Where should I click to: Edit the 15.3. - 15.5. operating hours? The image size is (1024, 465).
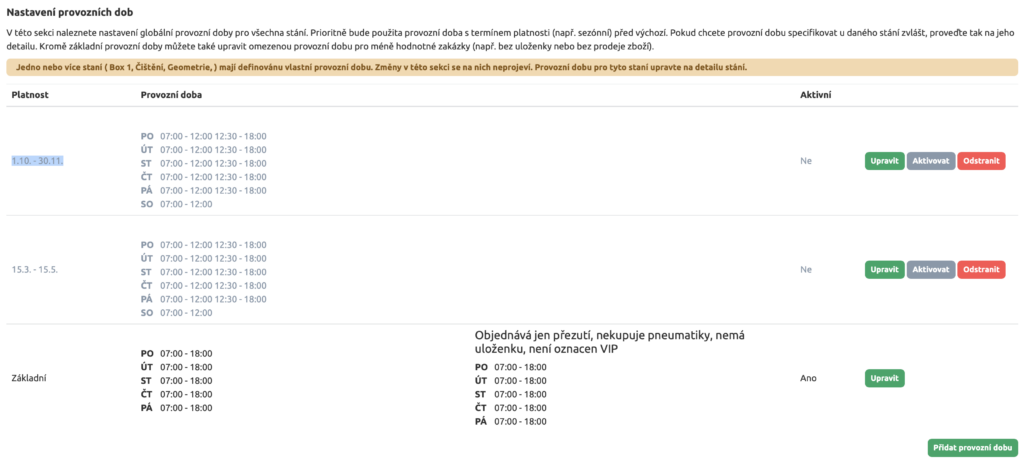pos(885,270)
